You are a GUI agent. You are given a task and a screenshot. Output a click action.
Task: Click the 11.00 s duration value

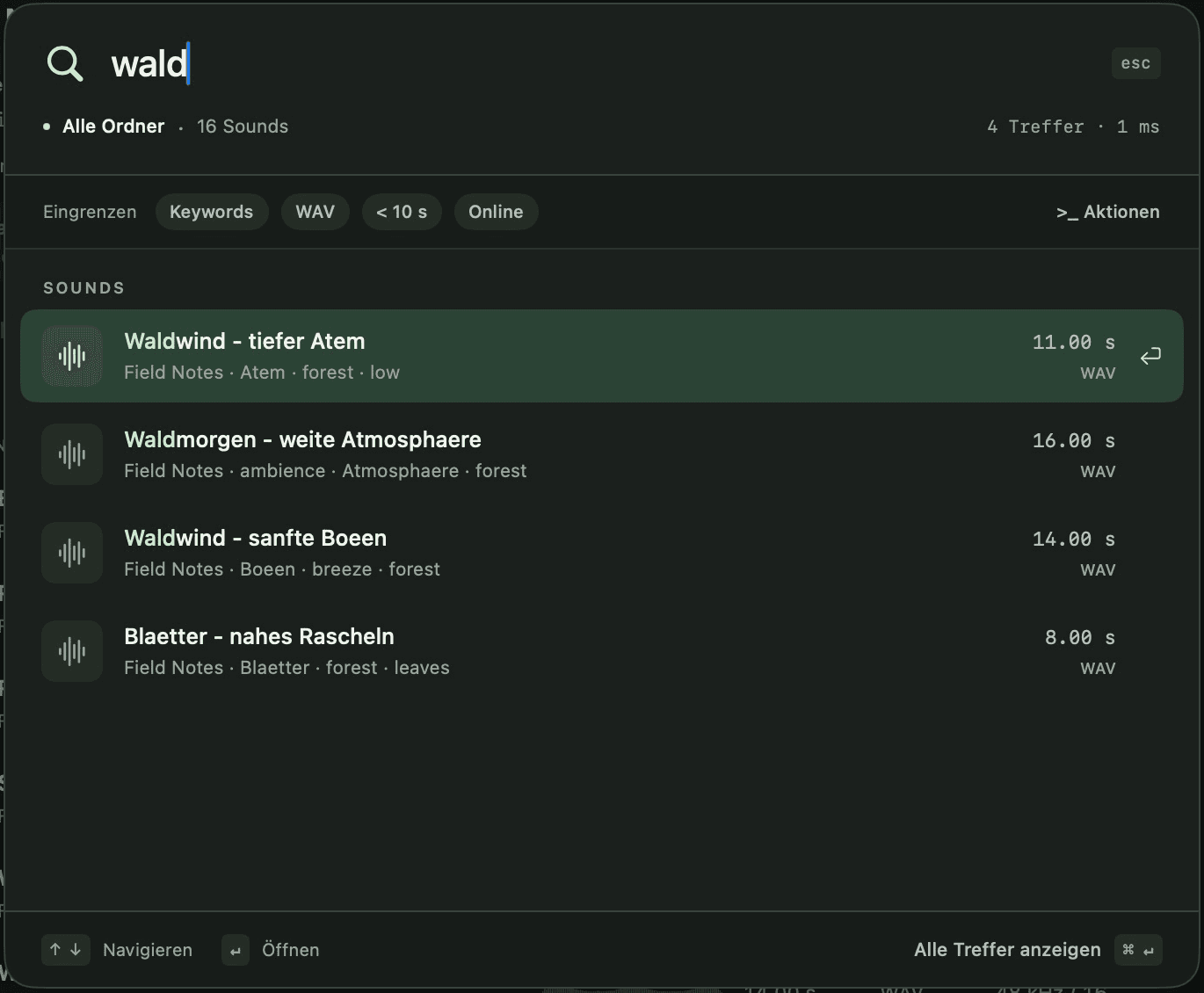point(1074,342)
